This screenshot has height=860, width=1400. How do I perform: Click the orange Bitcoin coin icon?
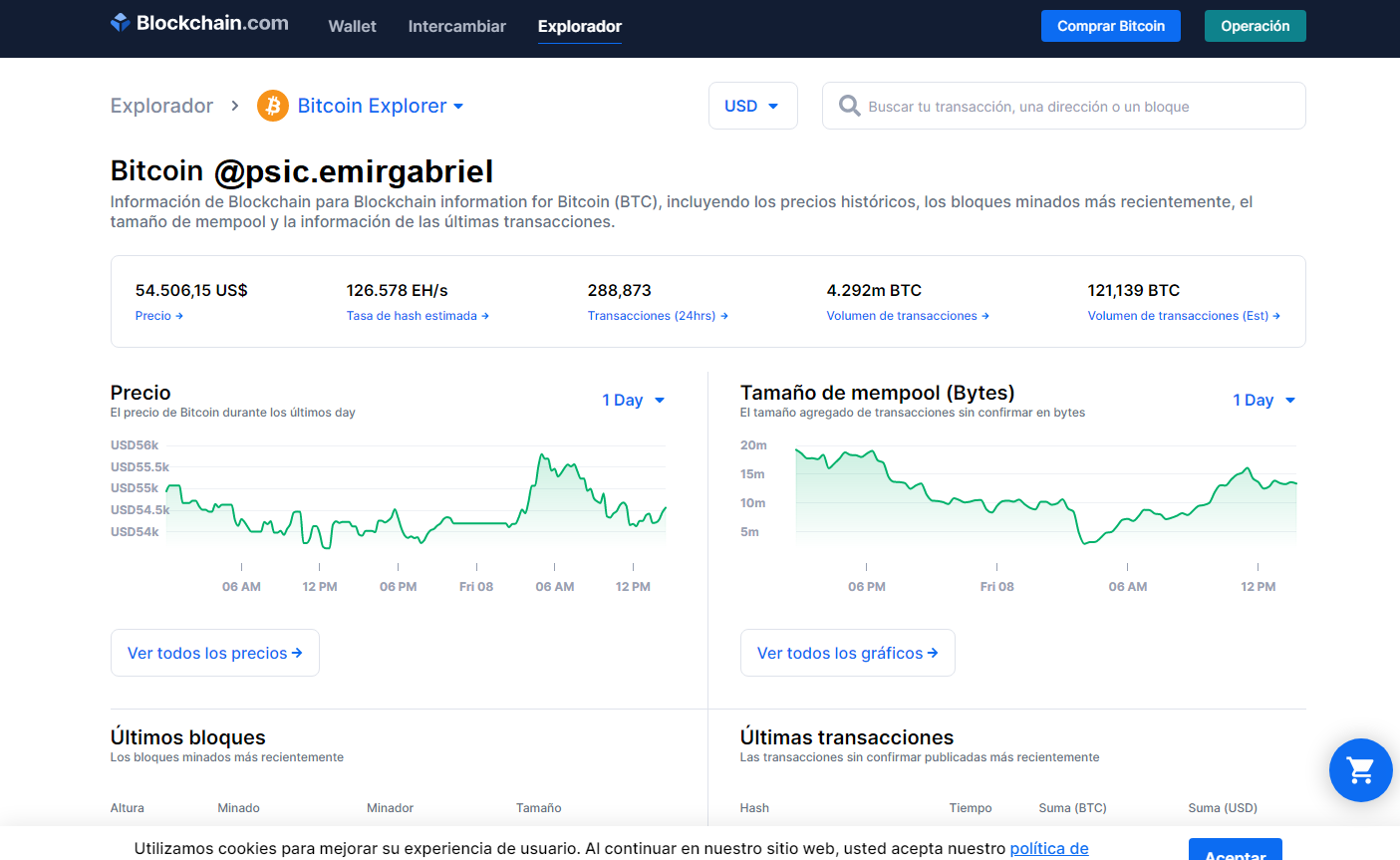click(273, 106)
